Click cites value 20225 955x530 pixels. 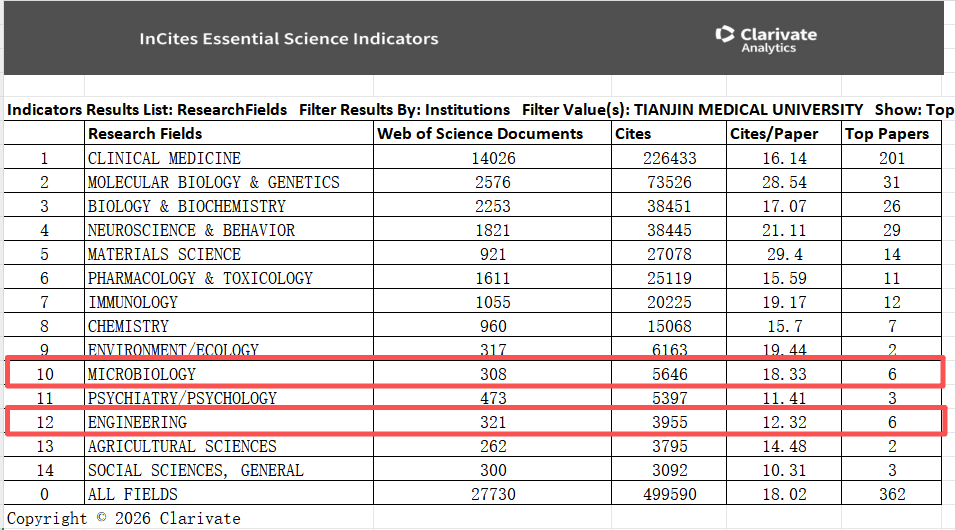[669, 302]
